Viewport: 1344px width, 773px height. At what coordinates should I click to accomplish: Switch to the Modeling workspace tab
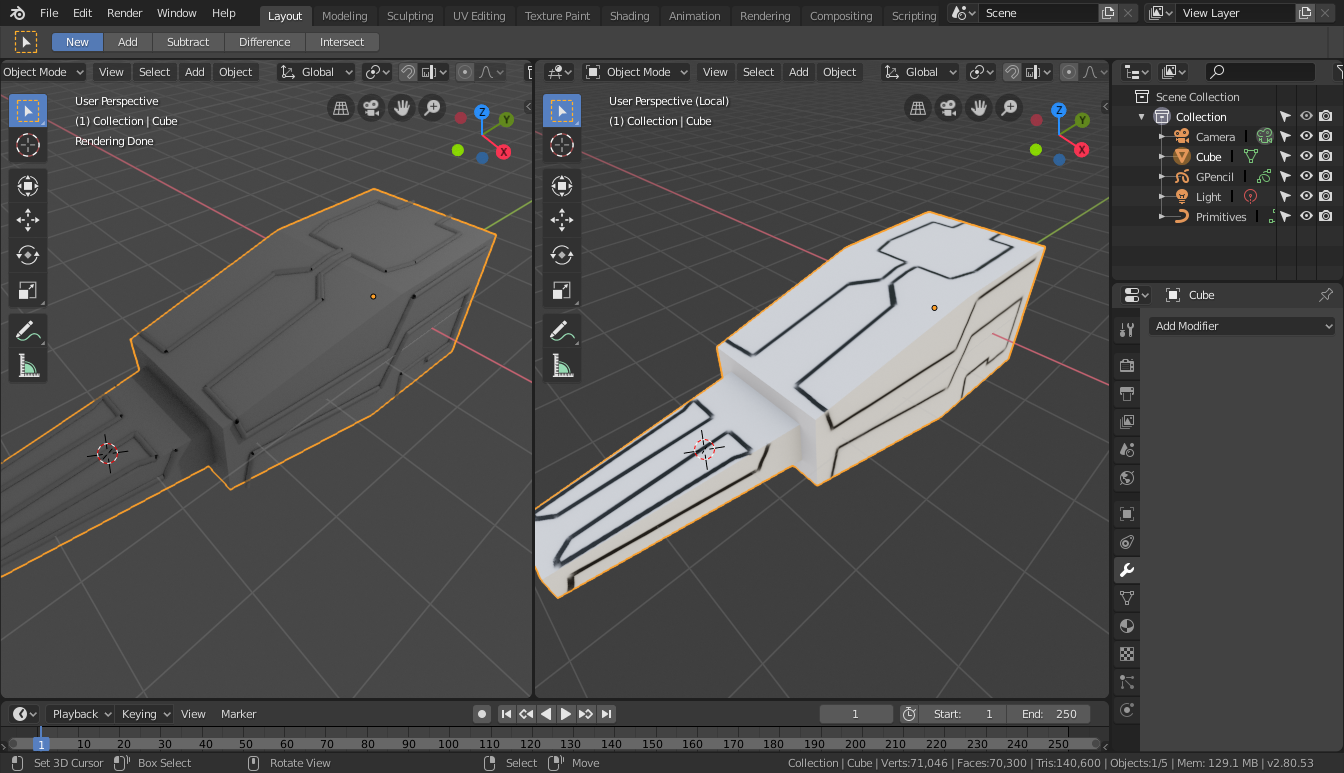point(344,16)
